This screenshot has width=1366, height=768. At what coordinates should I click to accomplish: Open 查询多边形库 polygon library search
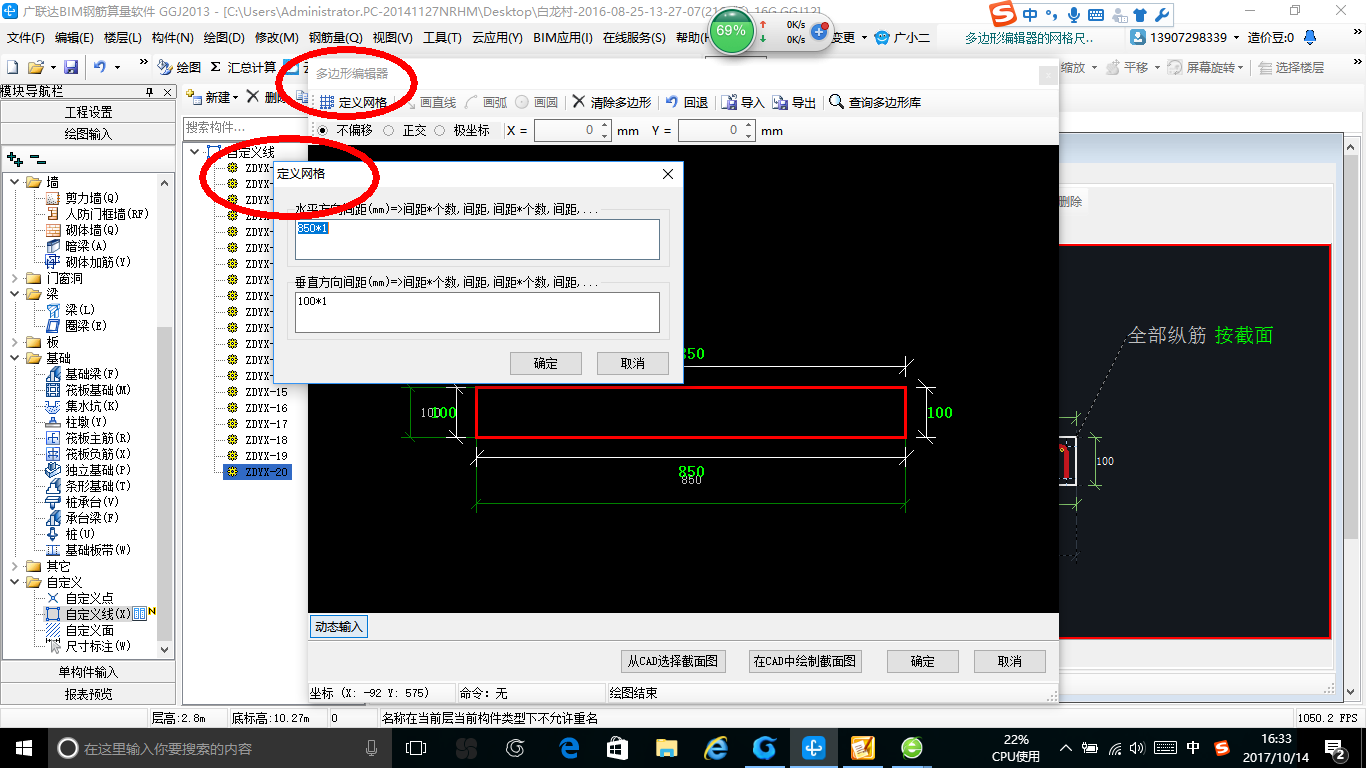click(875, 102)
